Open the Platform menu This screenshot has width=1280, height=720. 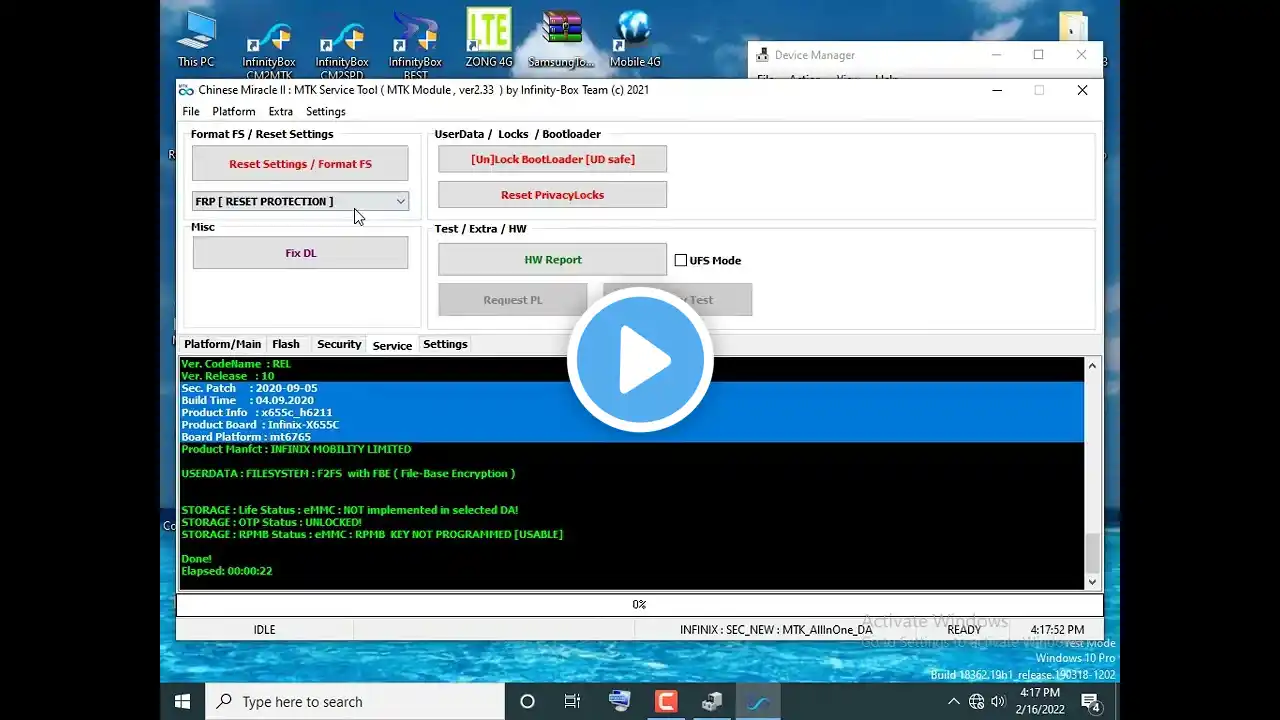[x=234, y=112]
